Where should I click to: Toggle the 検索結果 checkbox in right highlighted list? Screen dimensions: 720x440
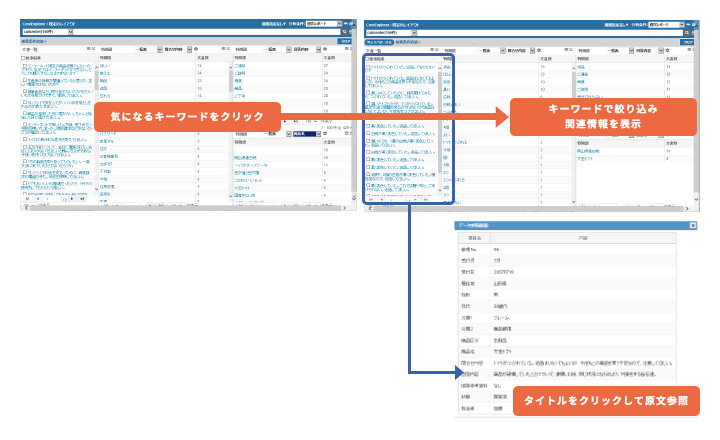pos(367,58)
